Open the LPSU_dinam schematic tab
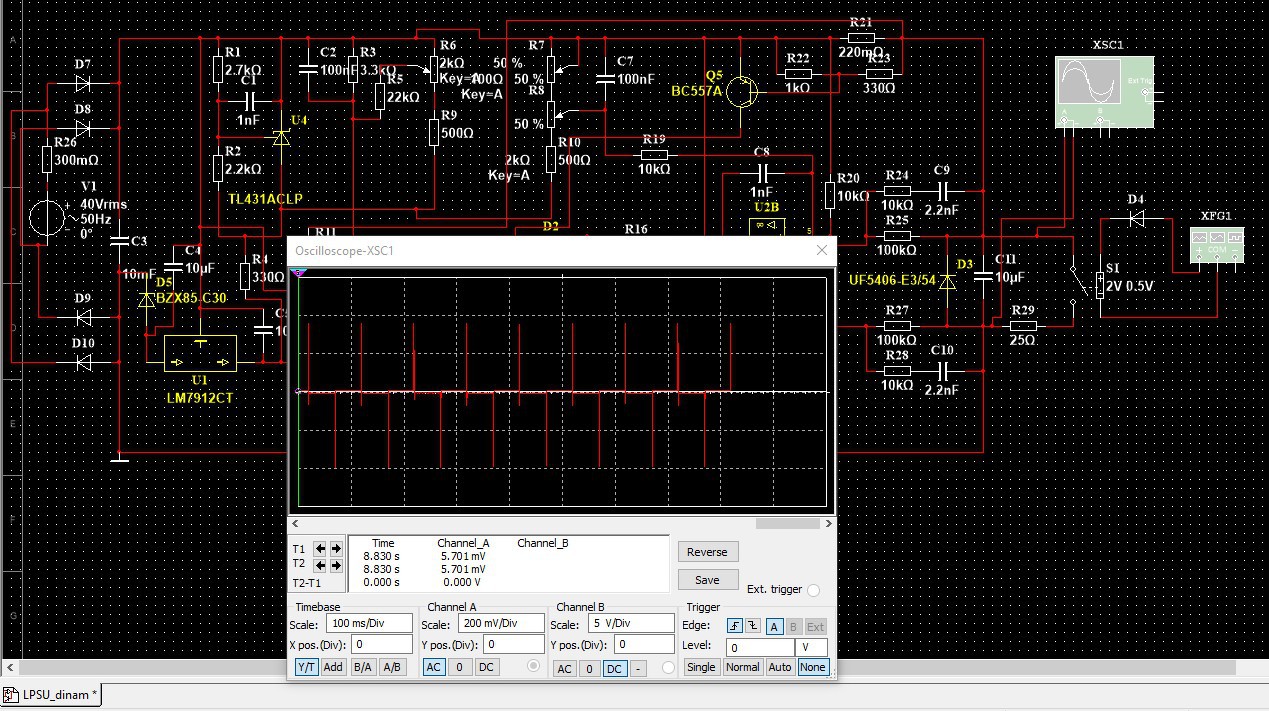This screenshot has width=1269, height=711. coord(52,694)
